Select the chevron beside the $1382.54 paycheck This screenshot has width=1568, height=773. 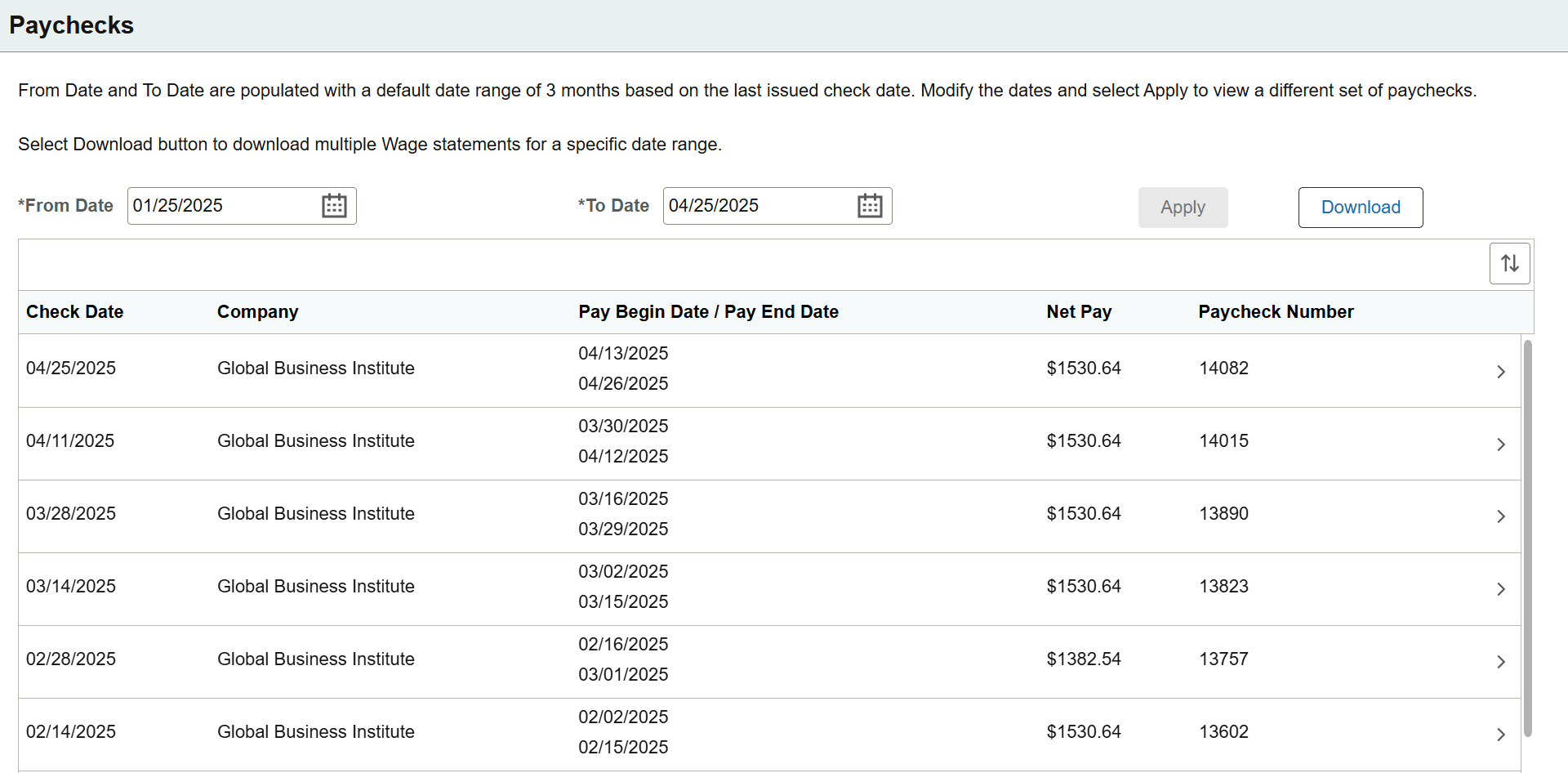pyautogui.click(x=1501, y=662)
